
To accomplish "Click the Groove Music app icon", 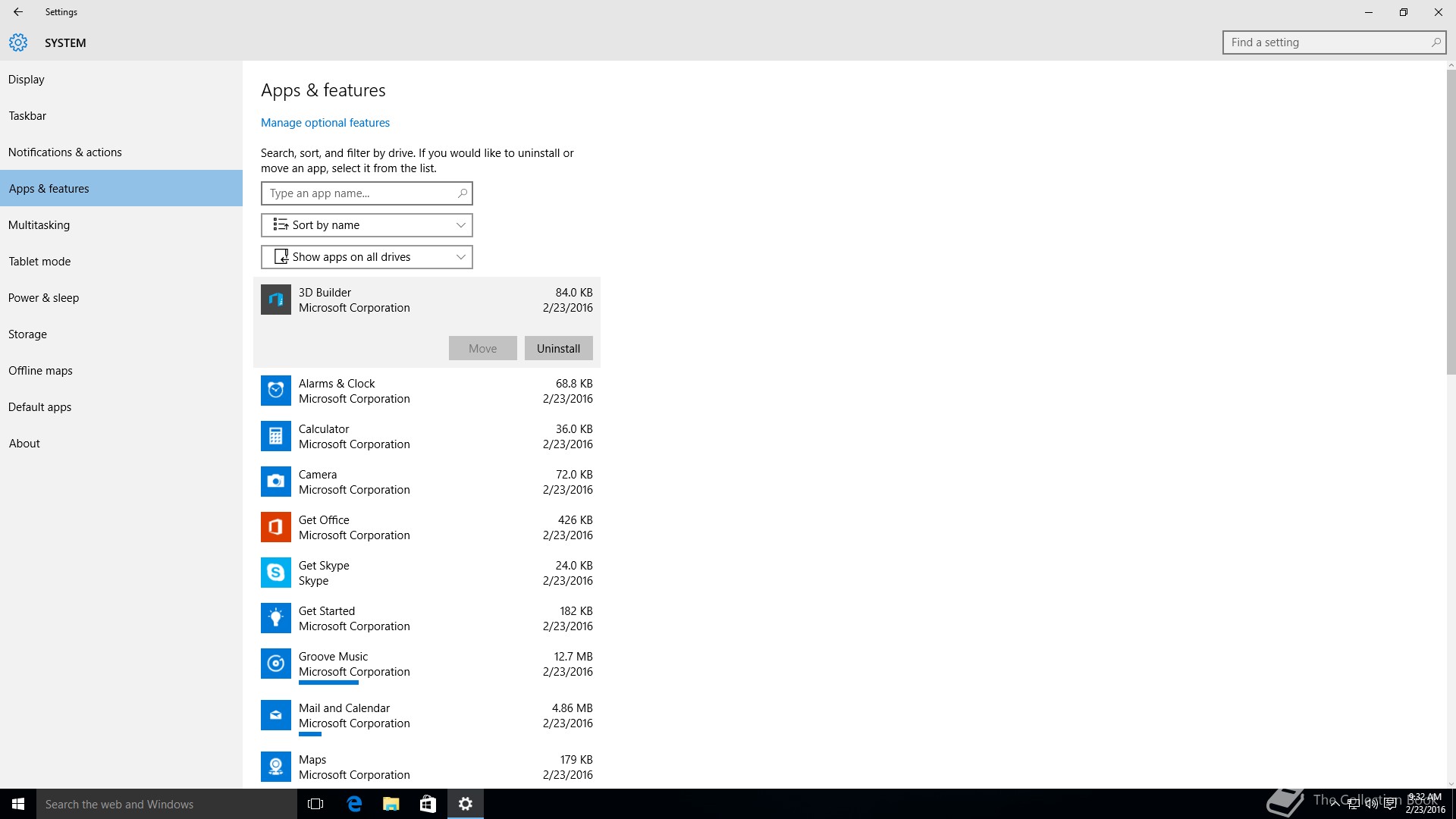I will tap(276, 664).
